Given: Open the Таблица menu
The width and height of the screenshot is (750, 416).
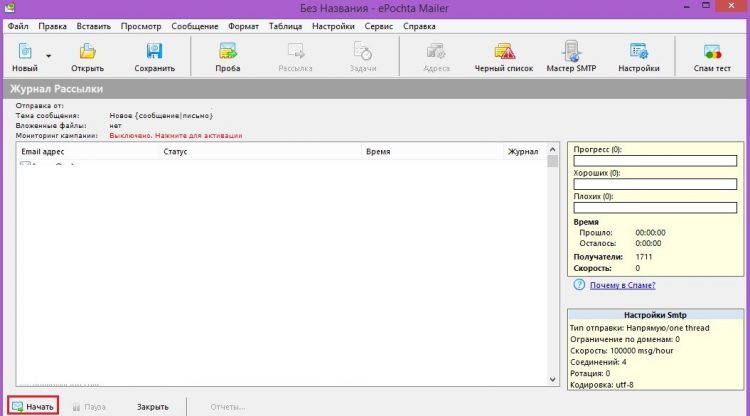Looking at the screenshot, I should [x=285, y=26].
